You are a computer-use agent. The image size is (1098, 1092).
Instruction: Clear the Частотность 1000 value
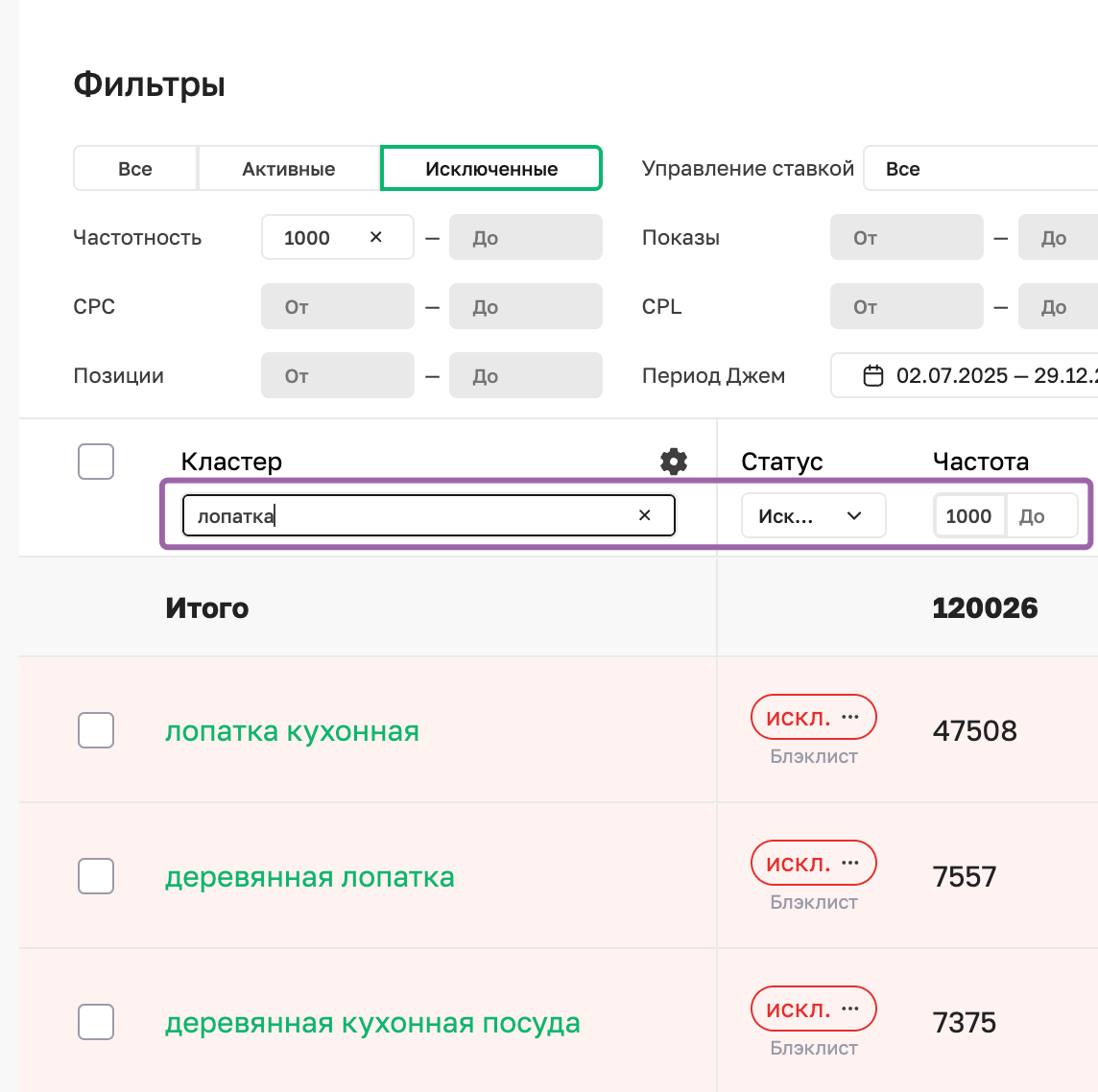tap(376, 237)
